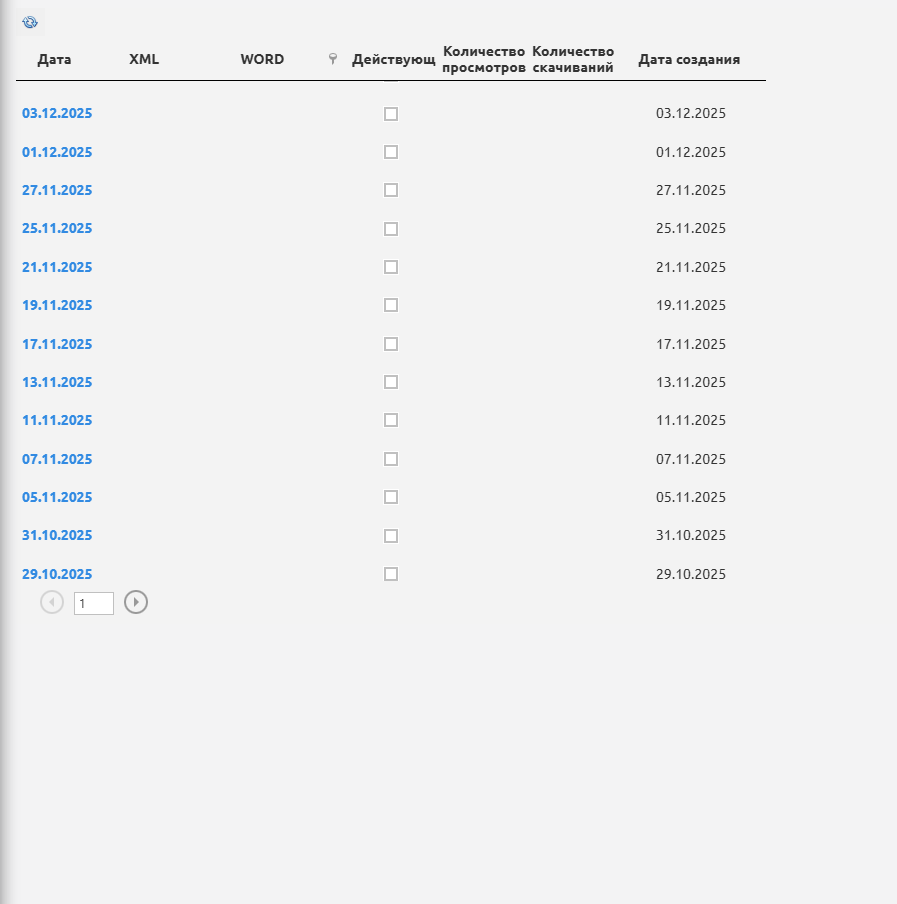Image resolution: width=897 pixels, height=904 pixels.
Task: Toggle the checkbox in the 27.11.2025 row
Action: click(391, 190)
